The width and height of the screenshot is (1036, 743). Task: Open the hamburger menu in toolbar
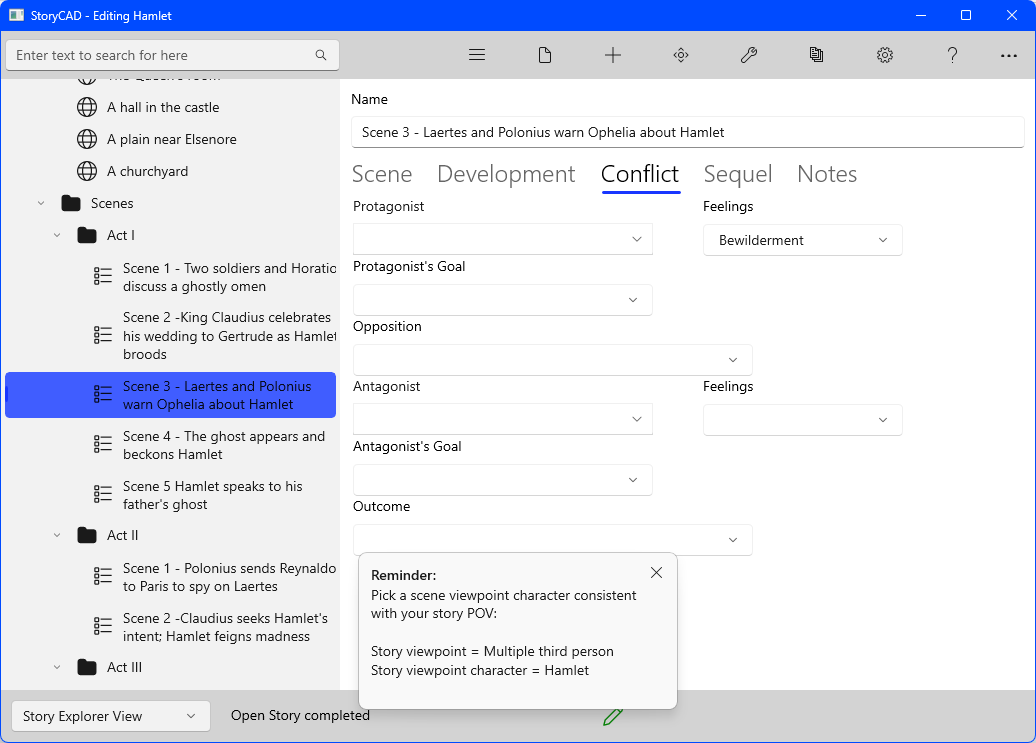click(x=477, y=55)
